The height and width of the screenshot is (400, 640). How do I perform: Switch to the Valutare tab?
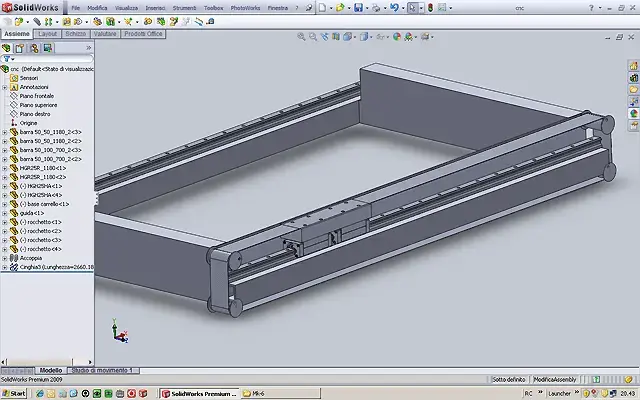(105, 34)
